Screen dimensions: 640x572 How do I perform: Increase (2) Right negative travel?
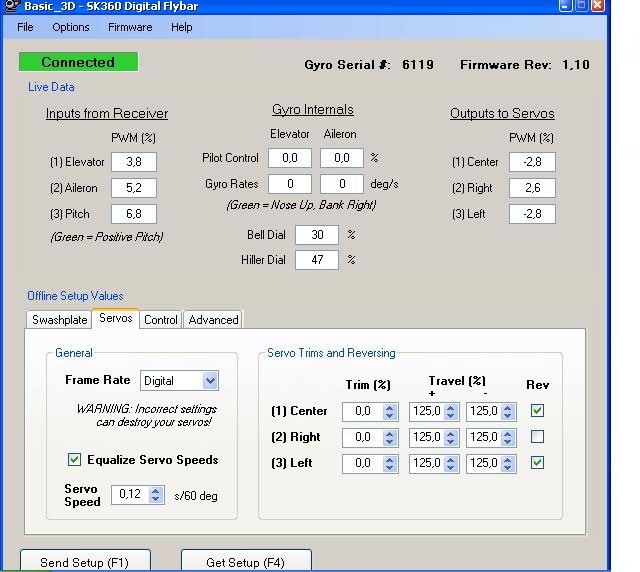[x=508, y=434]
